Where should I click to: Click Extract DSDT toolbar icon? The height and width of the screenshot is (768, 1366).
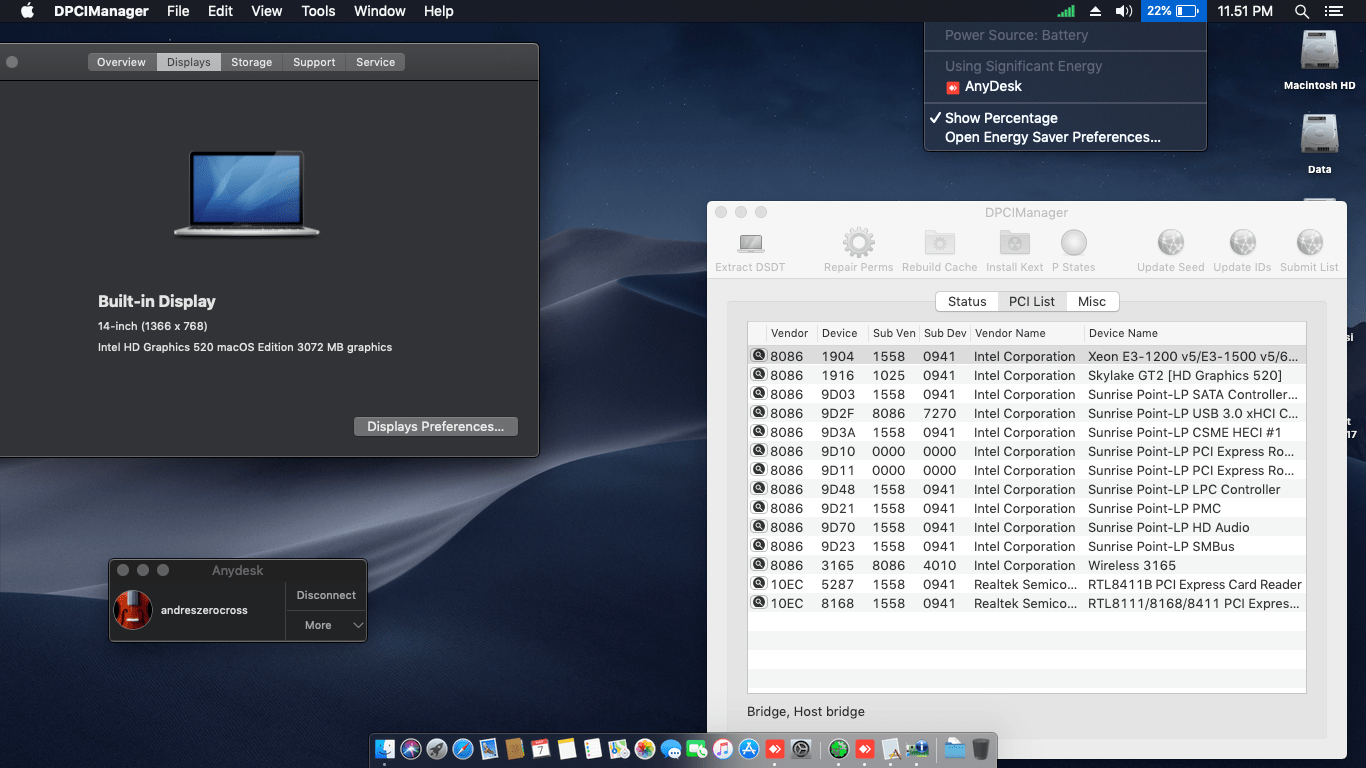tap(750, 243)
